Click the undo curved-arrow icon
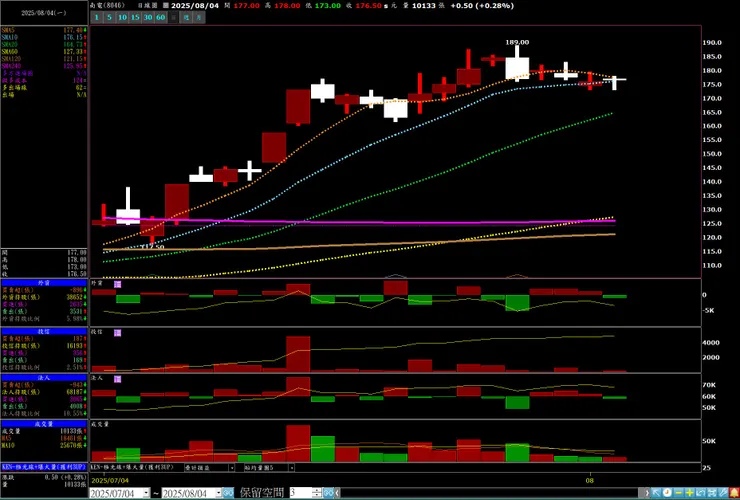This screenshot has width=740, height=500. pyautogui.click(x=700, y=493)
